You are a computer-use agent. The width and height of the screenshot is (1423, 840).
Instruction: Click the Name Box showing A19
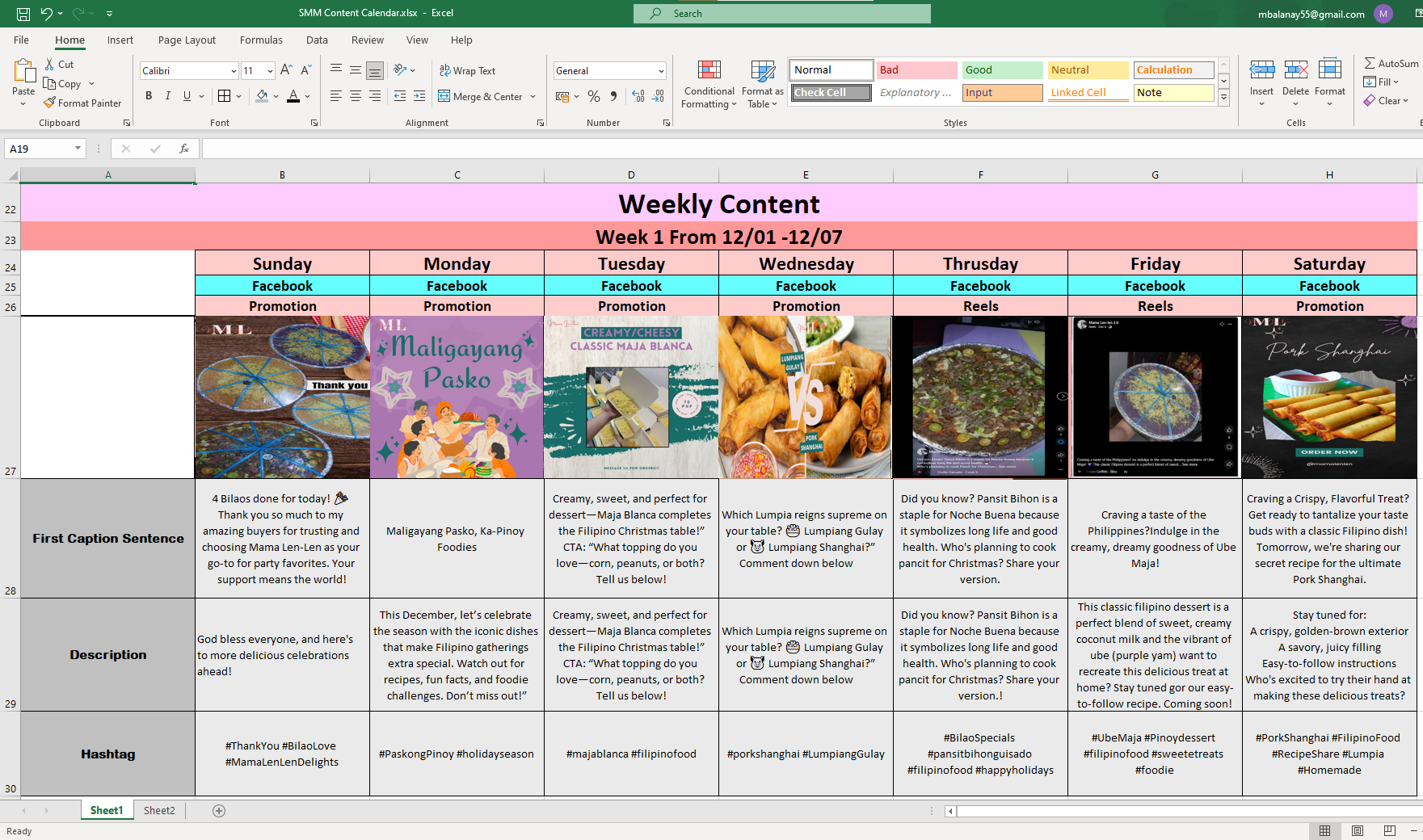pyautogui.click(x=39, y=149)
